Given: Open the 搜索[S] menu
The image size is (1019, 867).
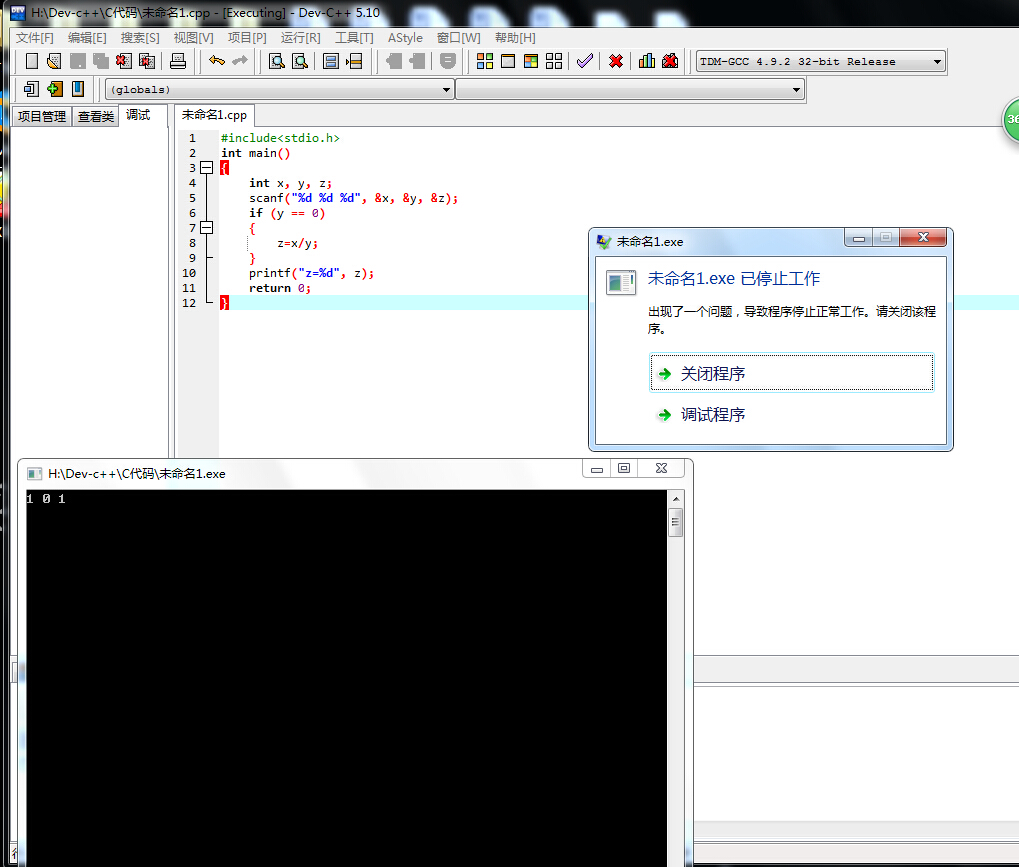Looking at the screenshot, I should tap(140, 38).
